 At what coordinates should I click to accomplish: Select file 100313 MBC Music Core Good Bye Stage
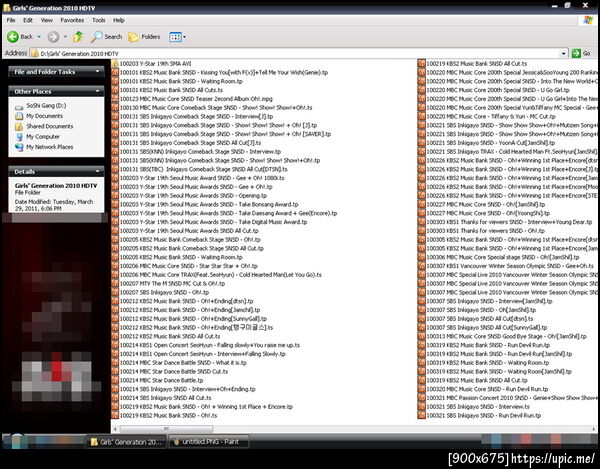[502, 336]
